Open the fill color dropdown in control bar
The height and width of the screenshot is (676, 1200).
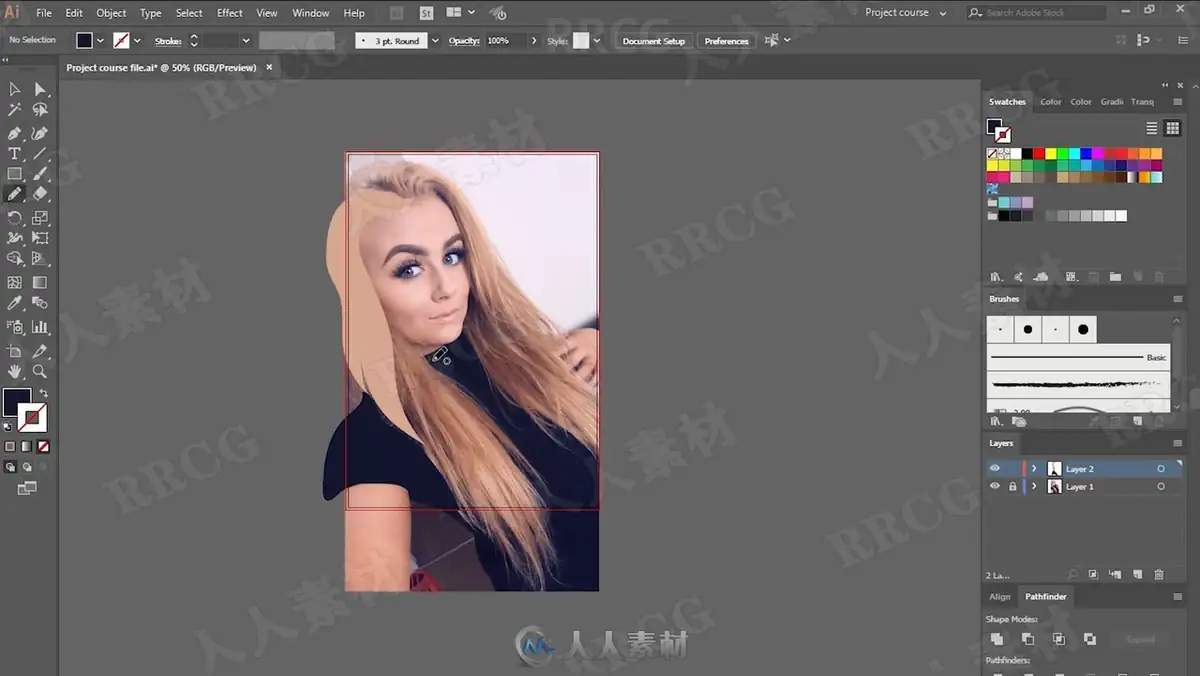100,41
